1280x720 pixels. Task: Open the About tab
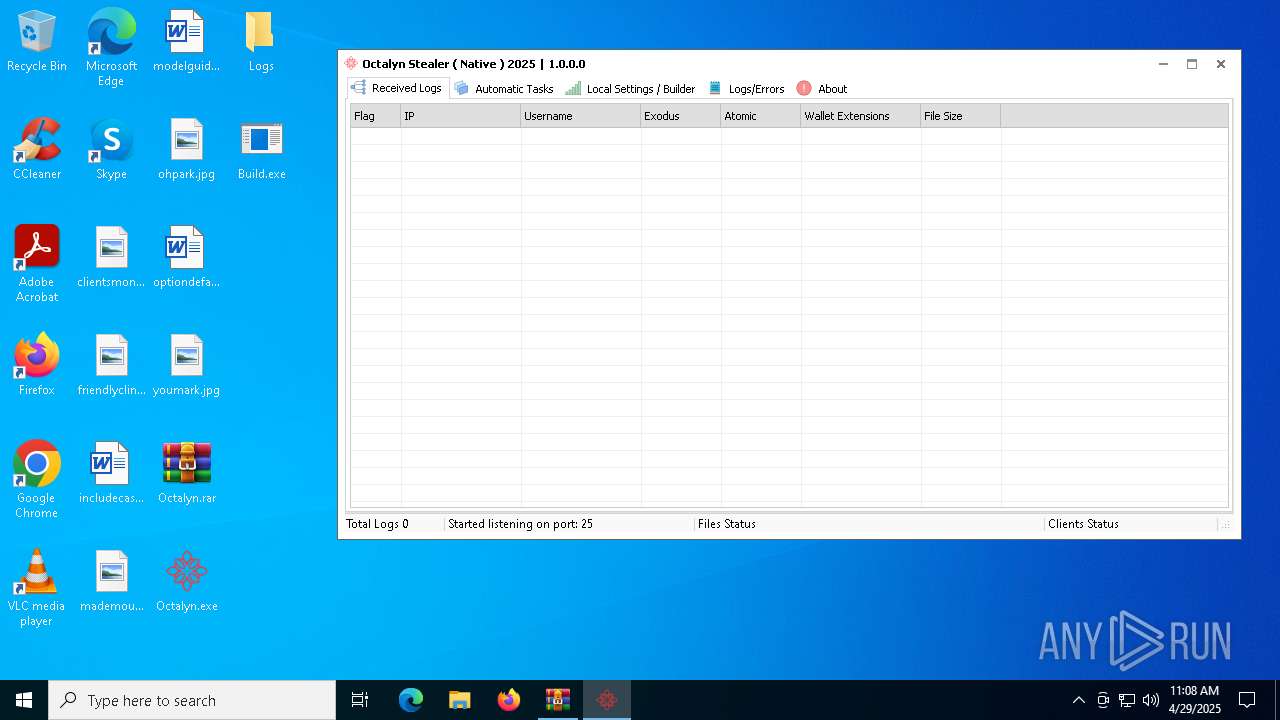tap(822, 89)
